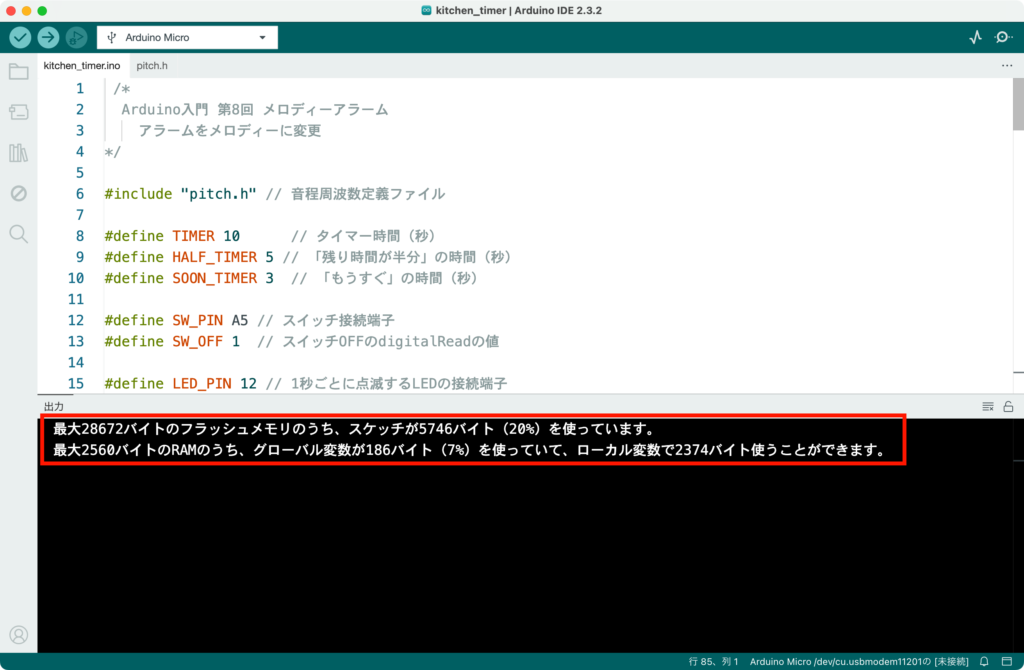Click line number 12 in gutter
Screen dimensions: 1024x670
coord(76,320)
